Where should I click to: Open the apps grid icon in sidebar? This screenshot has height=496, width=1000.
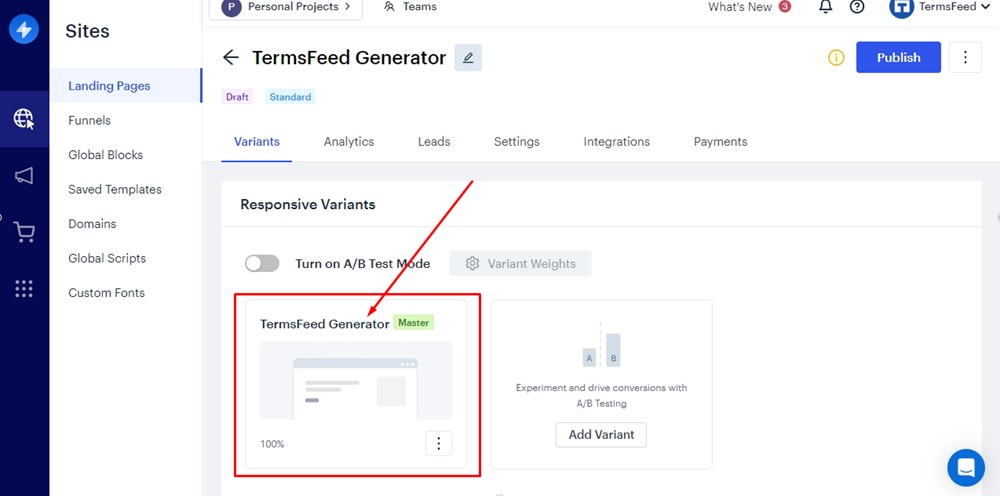24,289
